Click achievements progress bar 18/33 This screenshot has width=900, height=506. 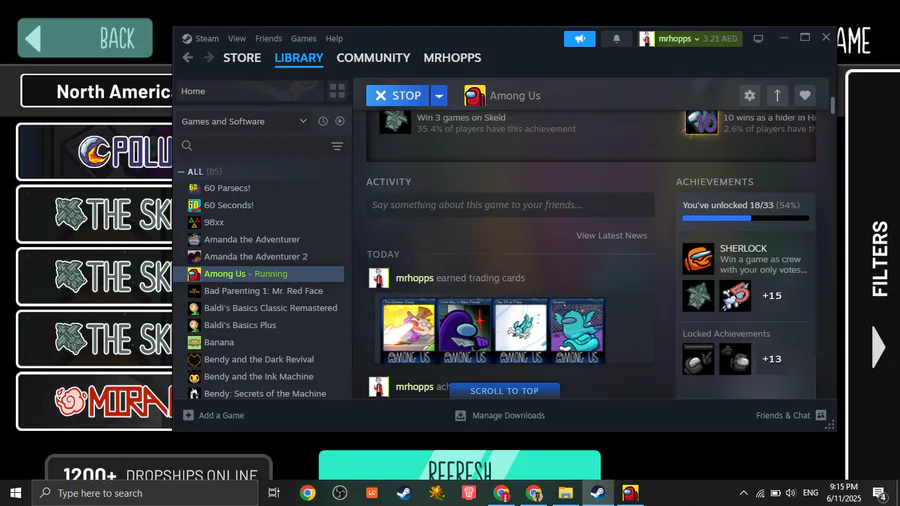pos(745,218)
